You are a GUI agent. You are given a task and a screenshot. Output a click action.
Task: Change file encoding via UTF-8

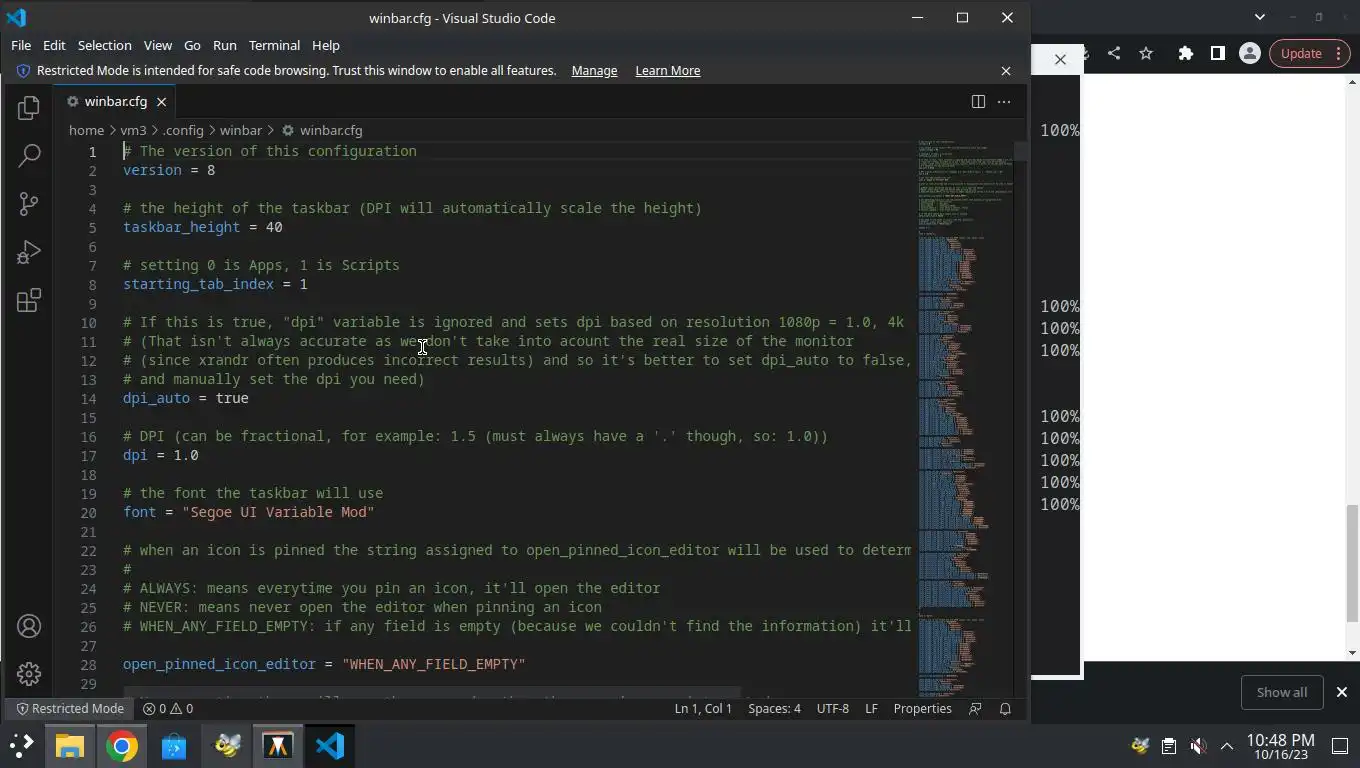pos(833,708)
